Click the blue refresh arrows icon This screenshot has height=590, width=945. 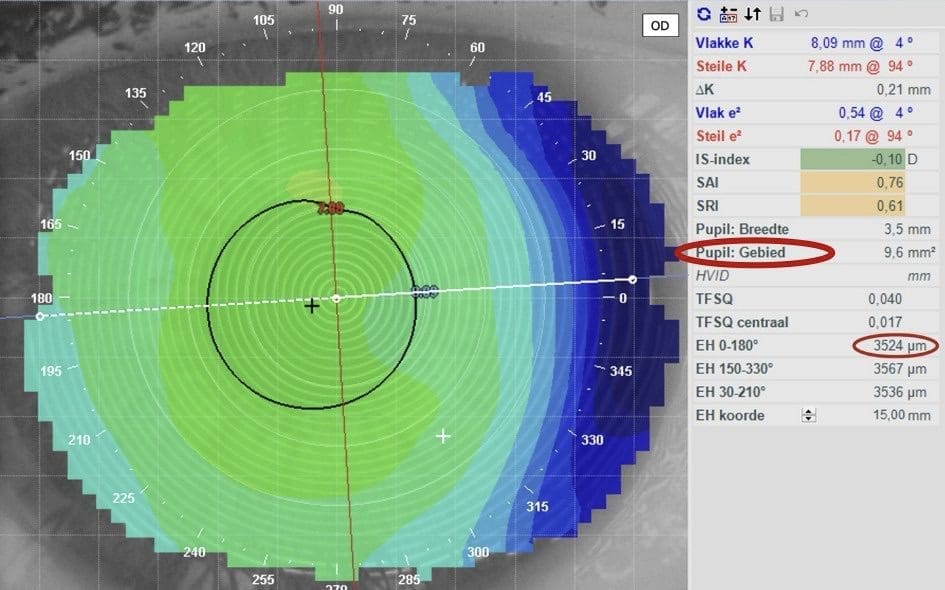(704, 14)
